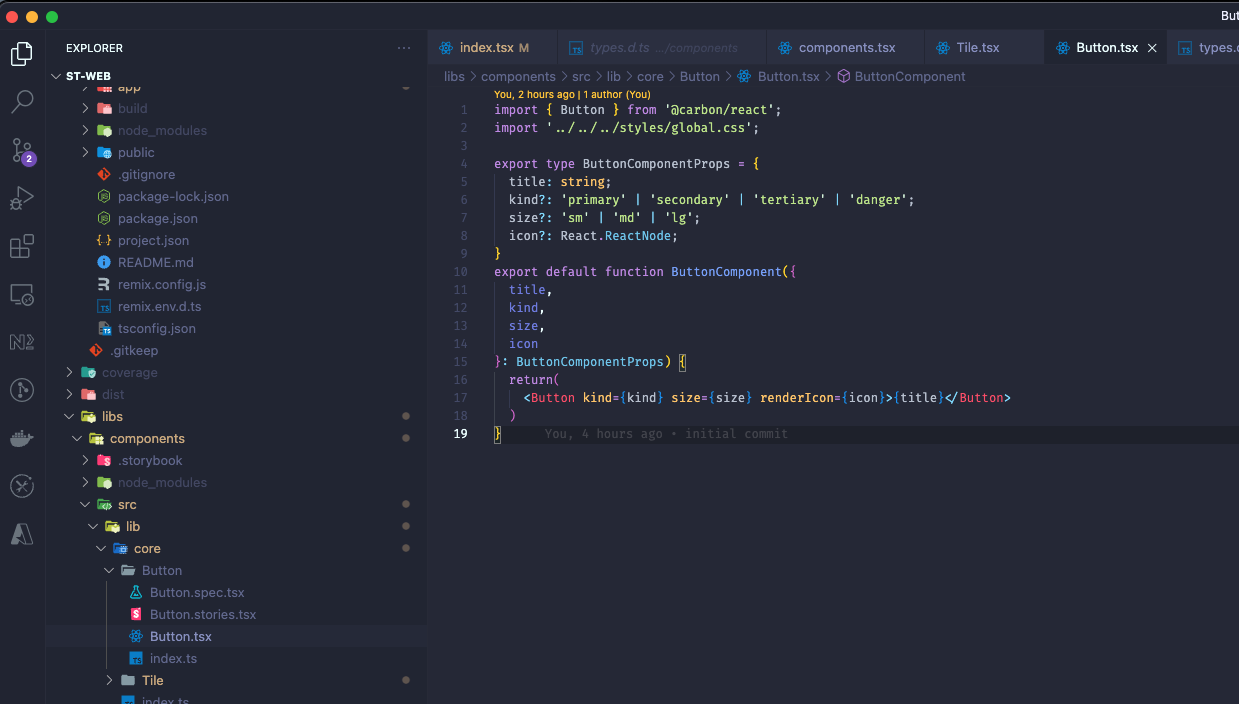Expand the Tile folder
The image size is (1239, 704).
[x=152, y=681]
